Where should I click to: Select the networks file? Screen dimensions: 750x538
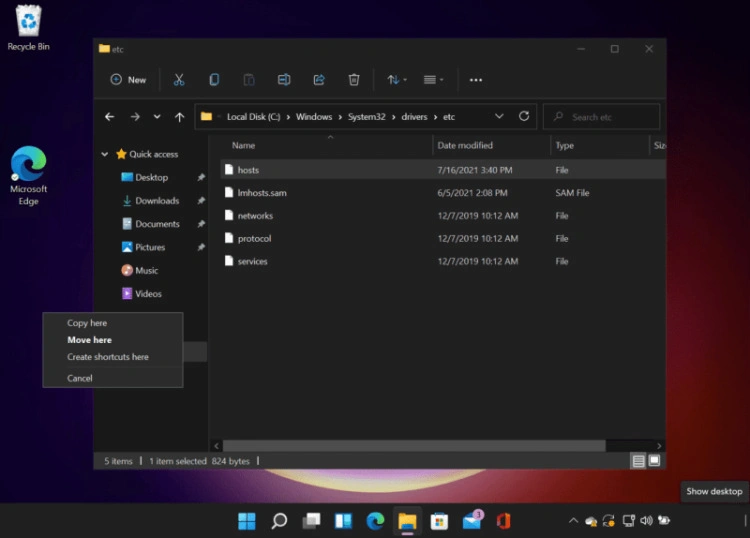pyautogui.click(x=443, y=216)
